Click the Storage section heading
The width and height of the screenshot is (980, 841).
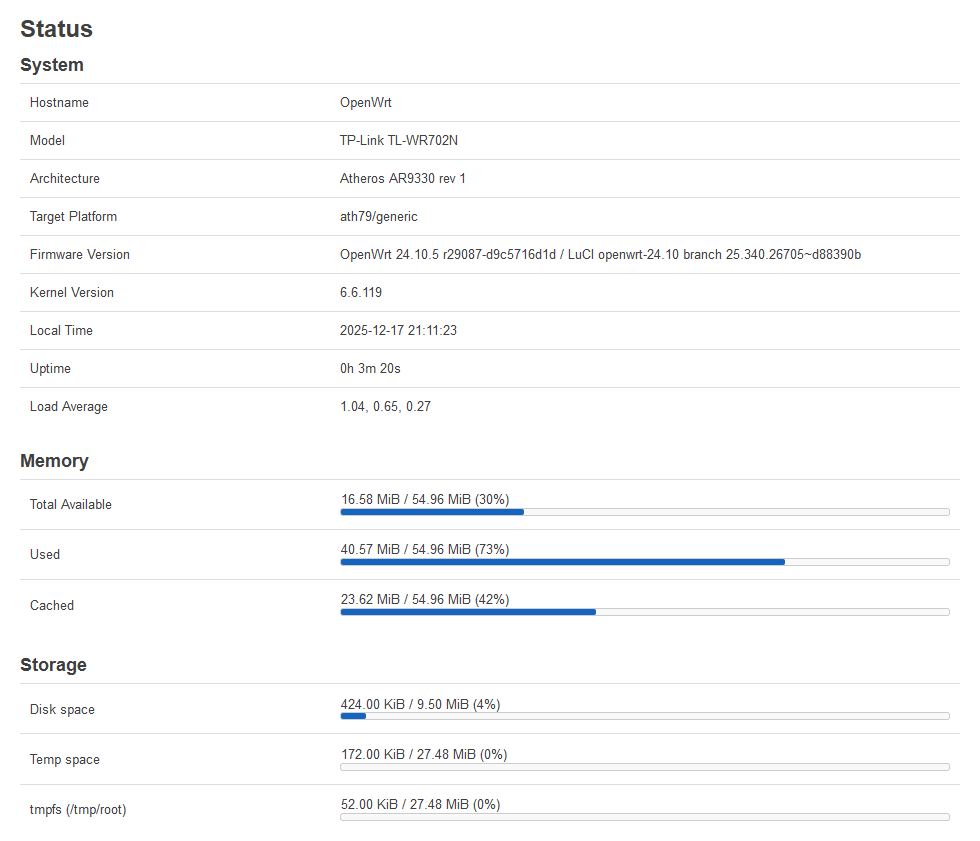click(53, 665)
